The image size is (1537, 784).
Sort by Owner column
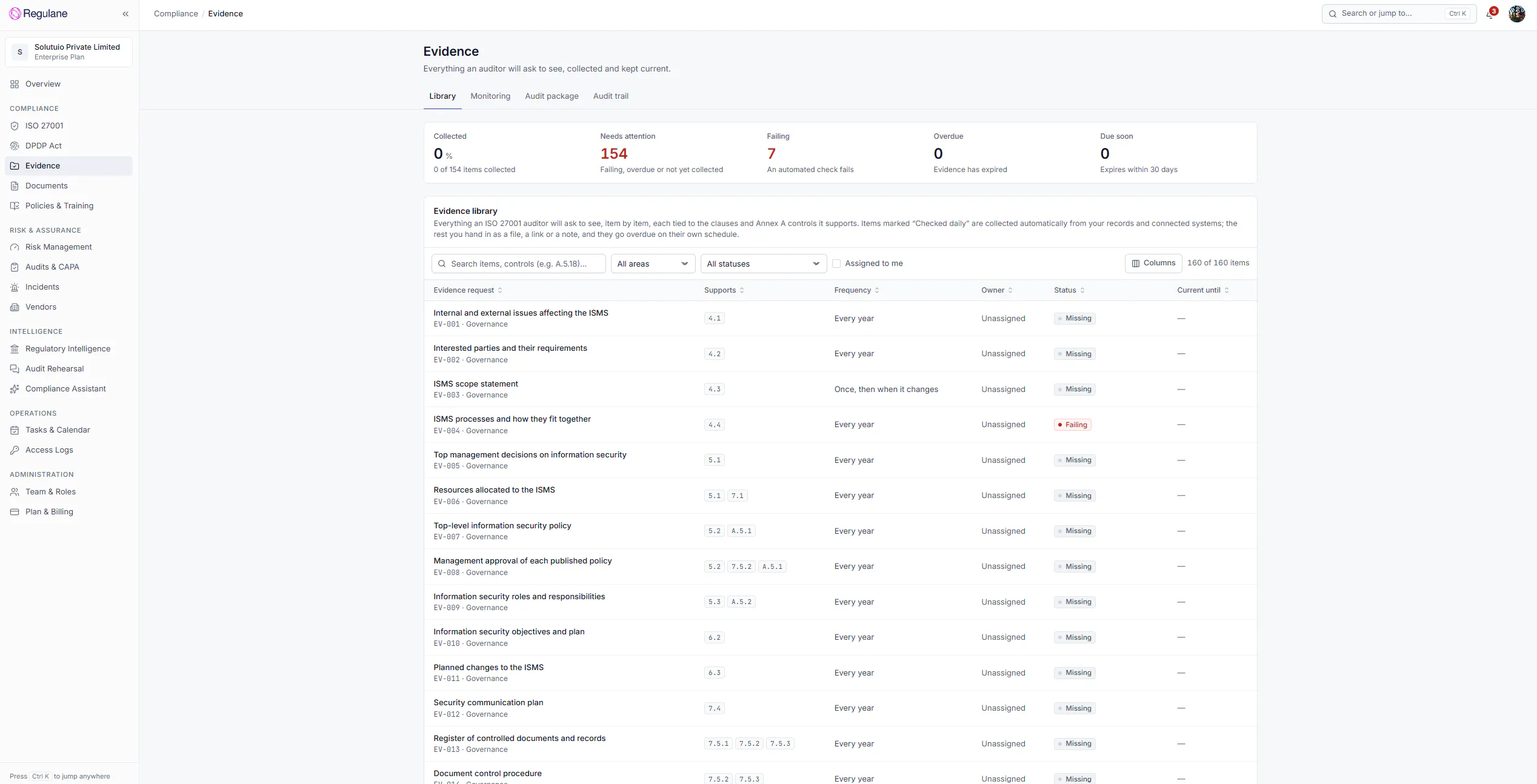[997, 290]
